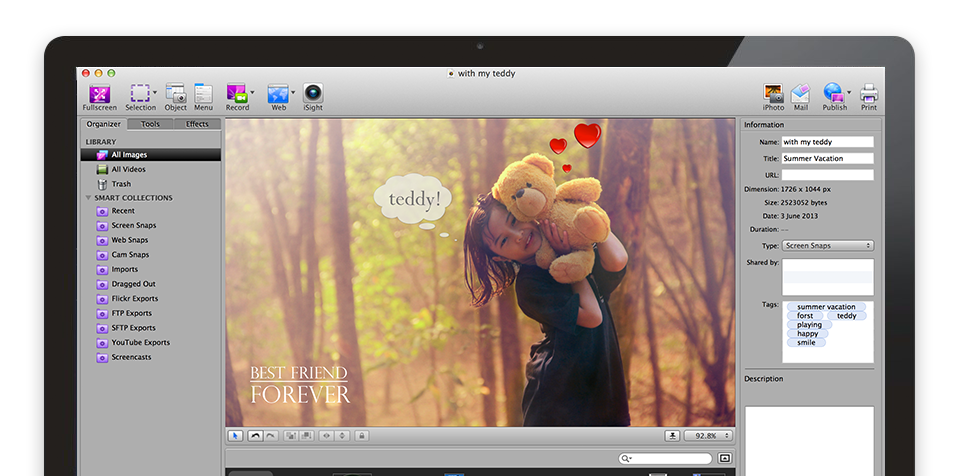Screen dimensions: 964x476
Task: Select the arrow pointer tool below canvas
Action: pyautogui.click(x=236, y=436)
